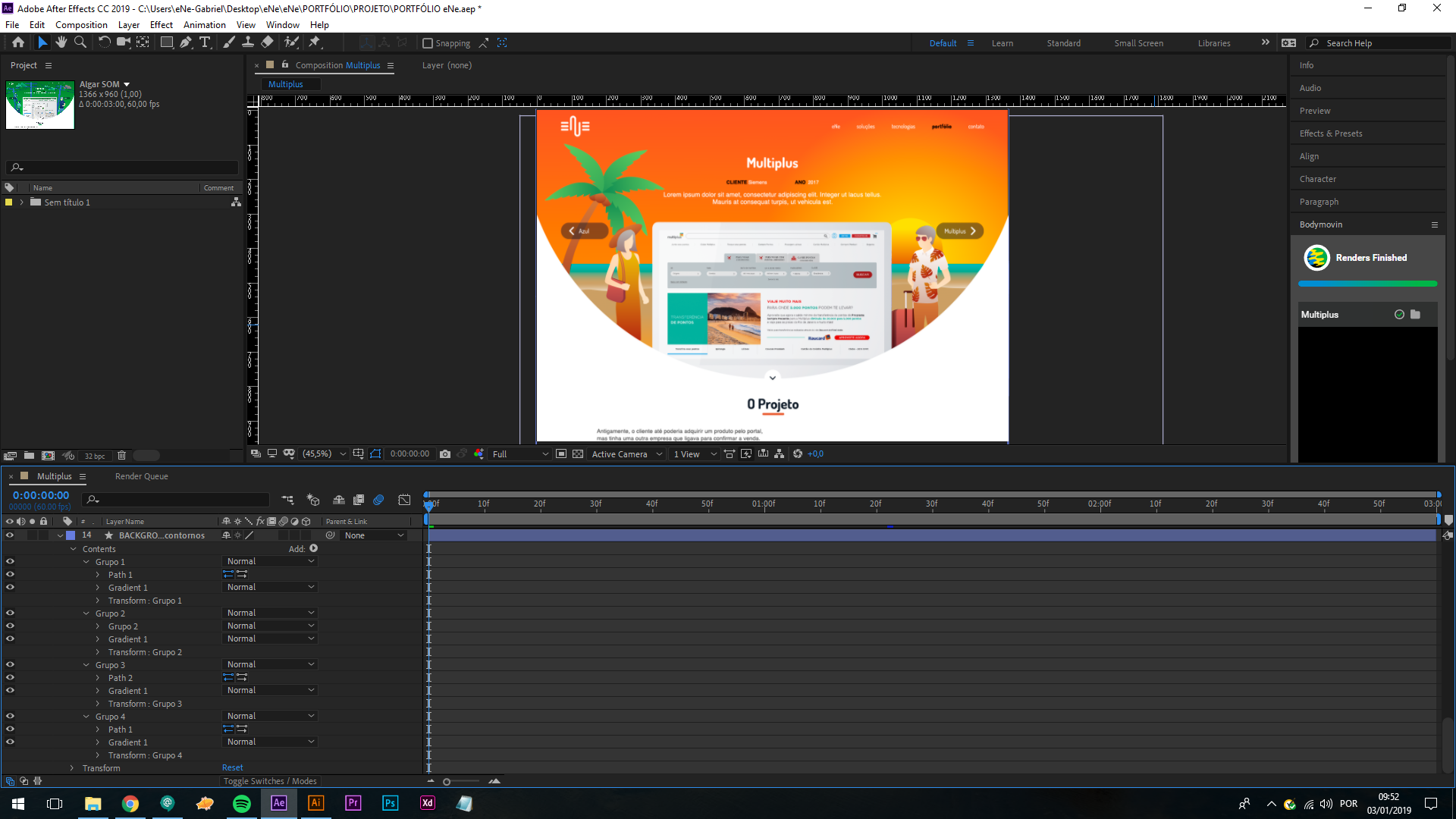Viewport: 1456px width, 819px height.
Task: Click the take snapshot camera icon
Action: click(445, 454)
